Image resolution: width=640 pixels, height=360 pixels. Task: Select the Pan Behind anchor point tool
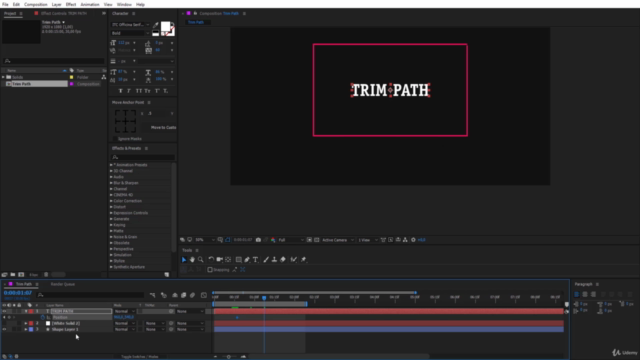tap(228, 260)
